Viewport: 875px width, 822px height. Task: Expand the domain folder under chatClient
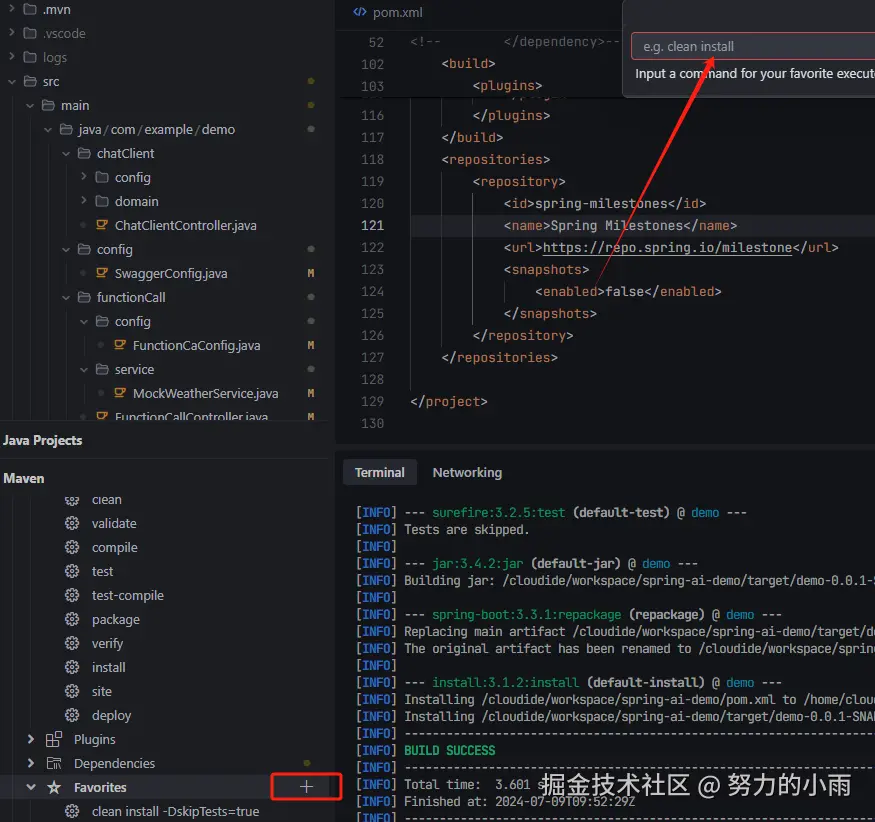(x=84, y=201)
